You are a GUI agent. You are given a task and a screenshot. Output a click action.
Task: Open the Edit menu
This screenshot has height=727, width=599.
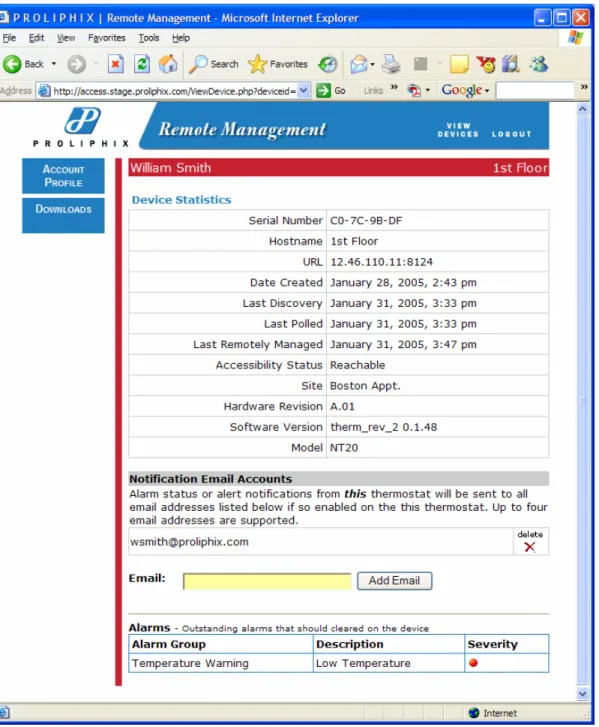coord(37,38)
